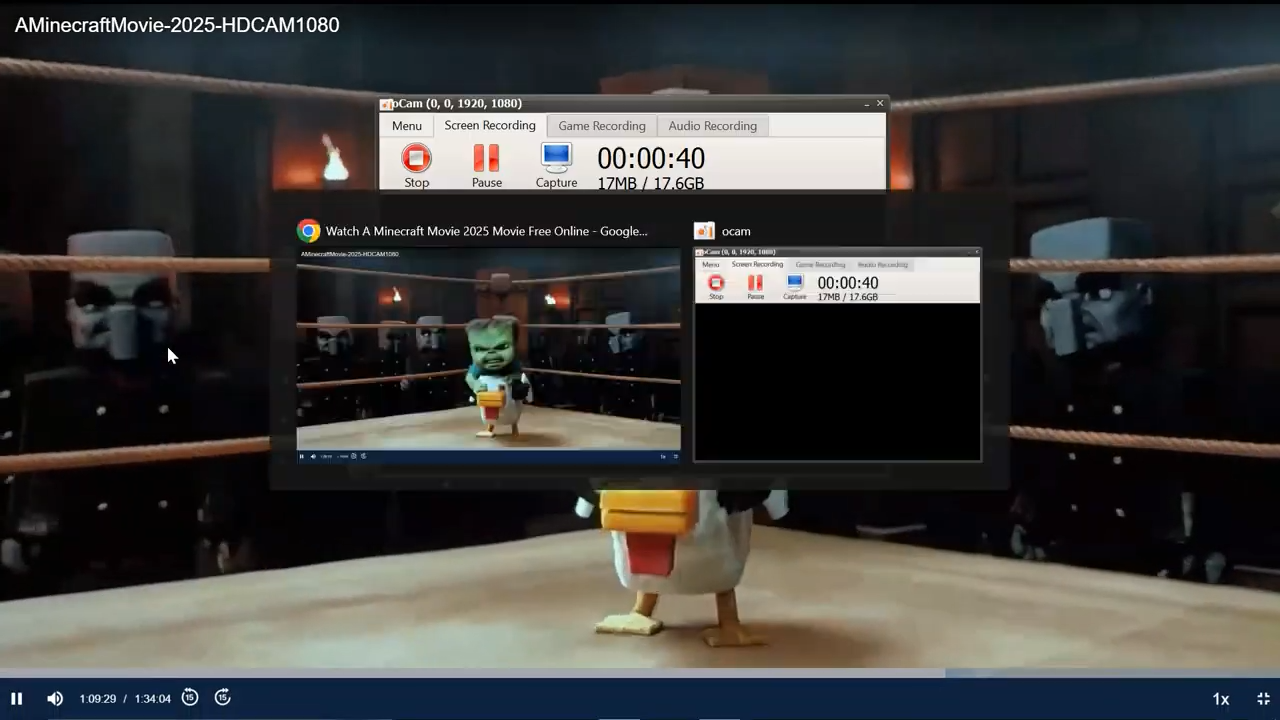This screenshot has width=1280, height=720.
Task: Switch to Game Recording tab
Action: pyautogui.click(x=602, y=126)
